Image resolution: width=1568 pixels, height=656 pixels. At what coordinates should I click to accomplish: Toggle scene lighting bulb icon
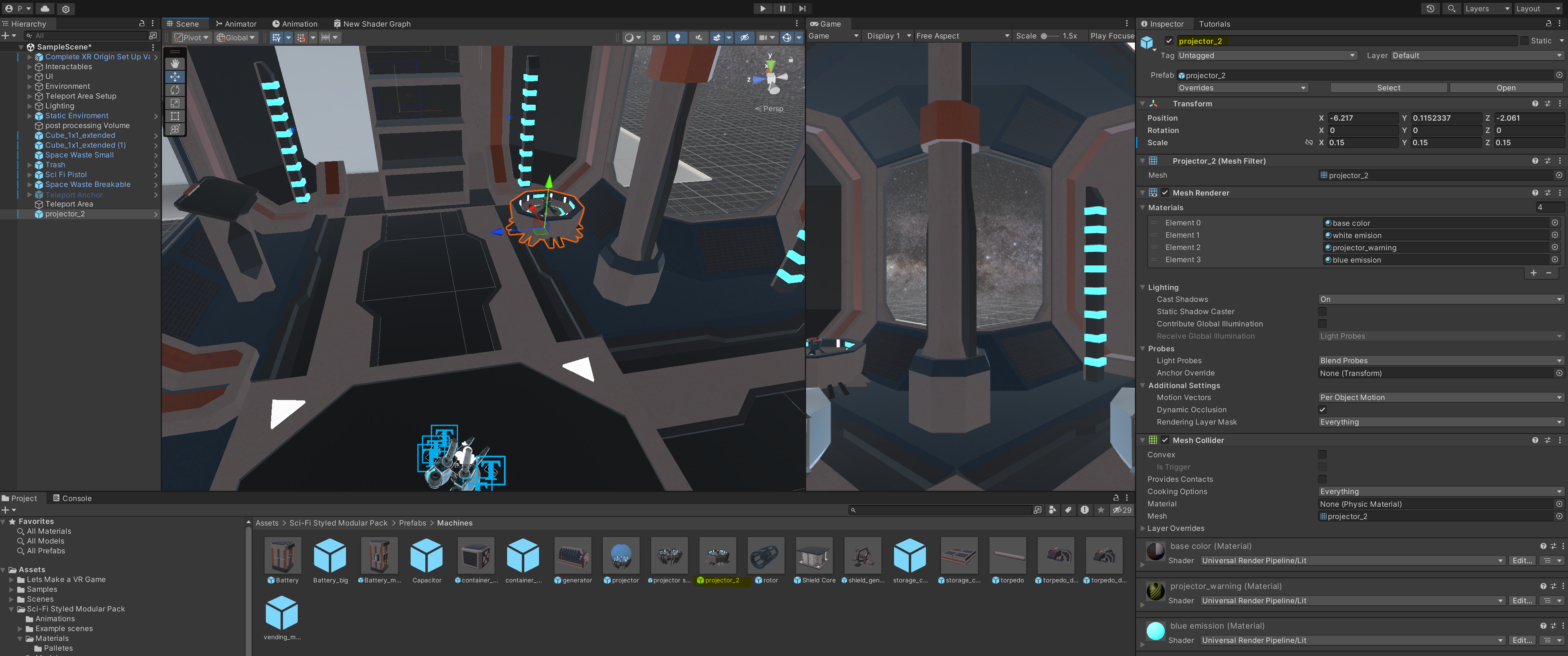click(x=677, y=37)
